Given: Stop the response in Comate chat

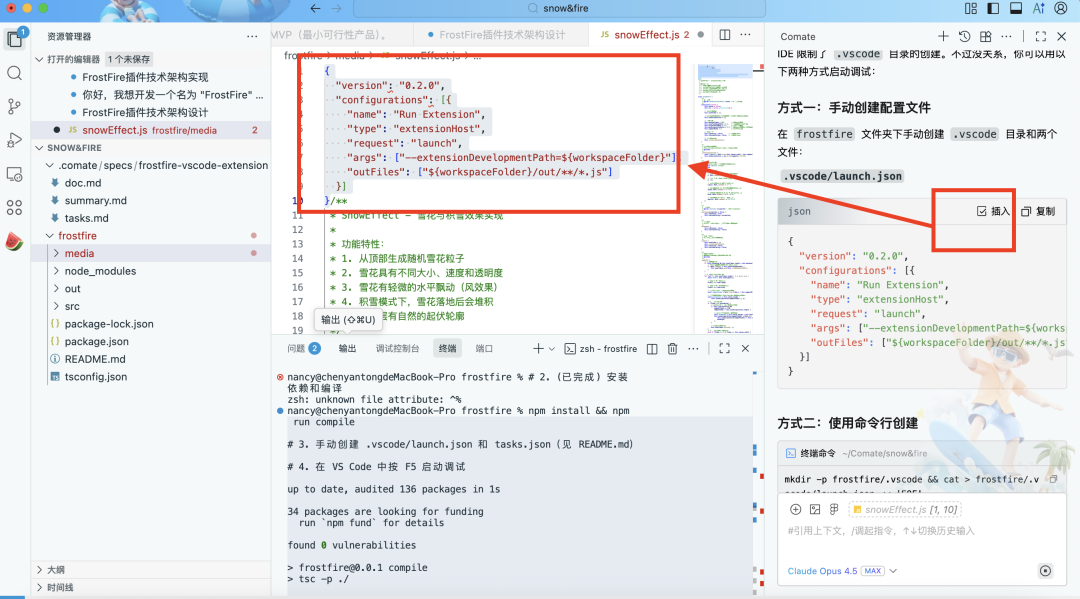Looking at the screenshot, I should click(1046, 571).
